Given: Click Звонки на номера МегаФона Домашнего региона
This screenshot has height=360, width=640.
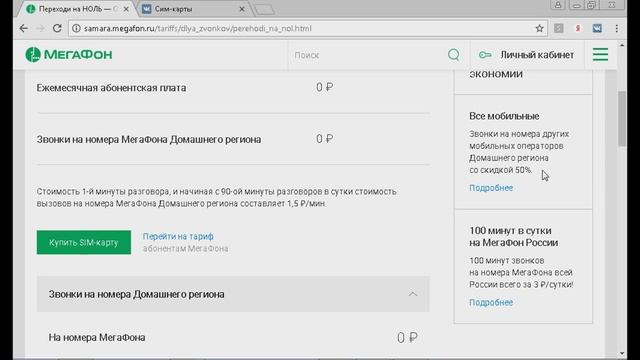Looking at the screenshot, I should click(149, 139).
